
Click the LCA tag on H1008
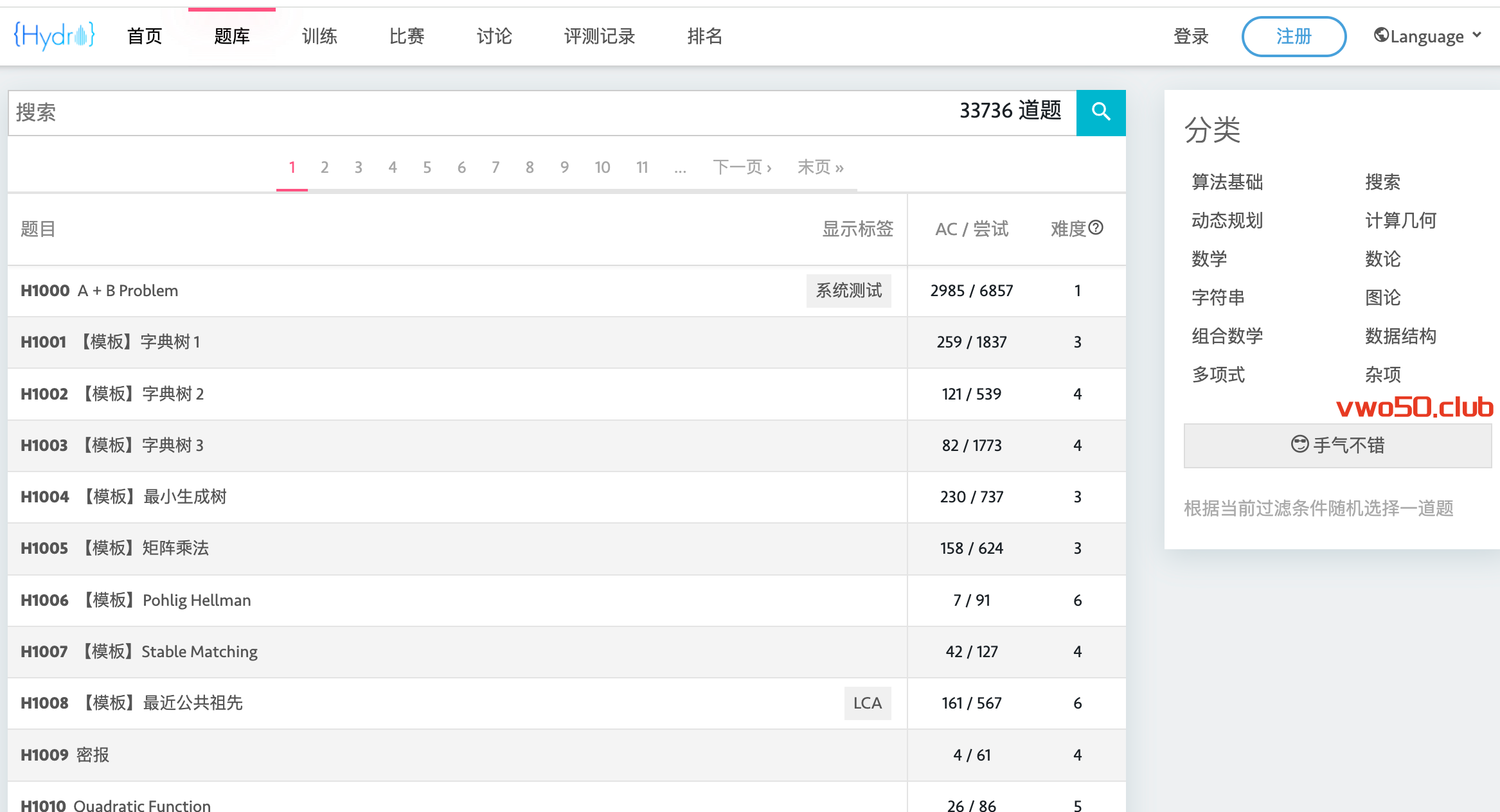click(x=867, y=703)
